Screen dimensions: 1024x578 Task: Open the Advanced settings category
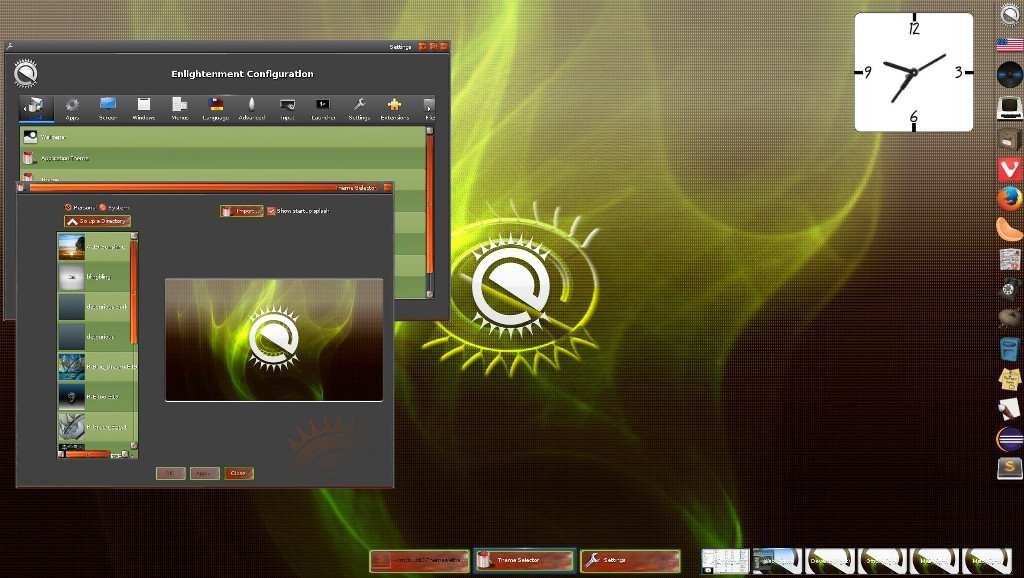(251, 108)
